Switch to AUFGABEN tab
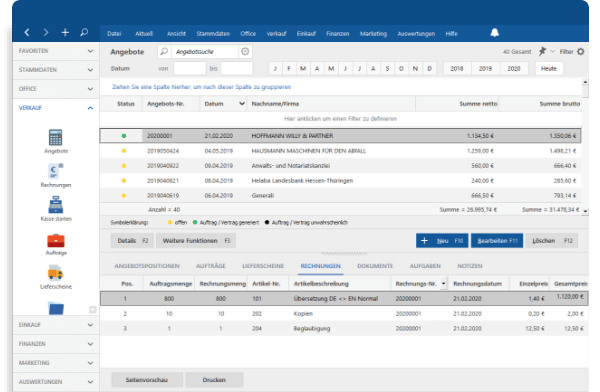The width and height of the screenshot is (600, 392). pyautogui.click(x=425, y=266)
